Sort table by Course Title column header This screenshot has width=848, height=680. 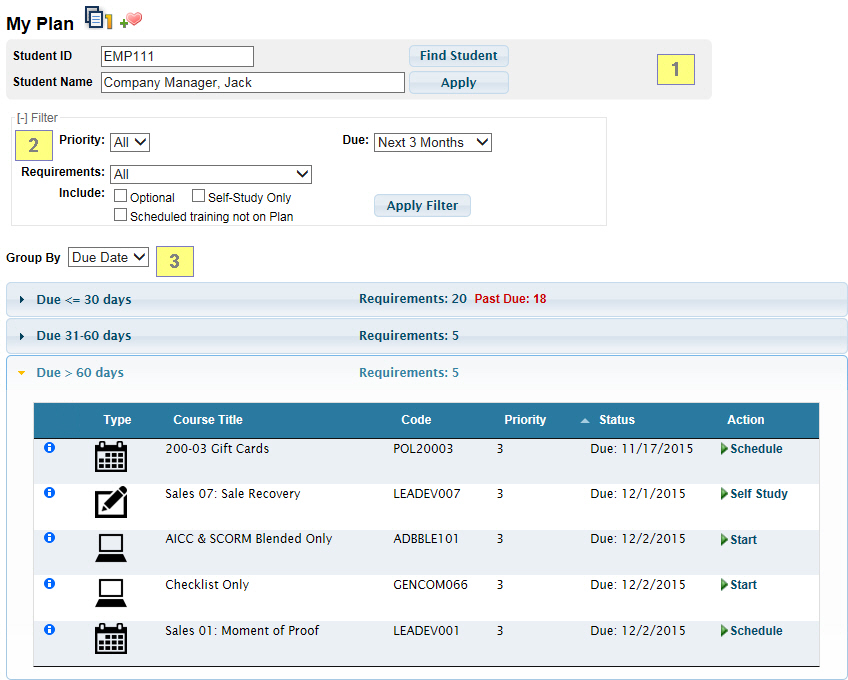(x=208, y=420)
